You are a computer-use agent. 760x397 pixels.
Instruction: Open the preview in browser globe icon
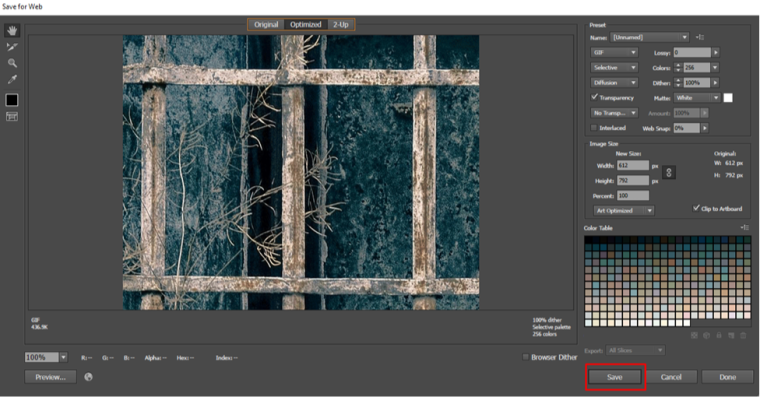point(88,377)
